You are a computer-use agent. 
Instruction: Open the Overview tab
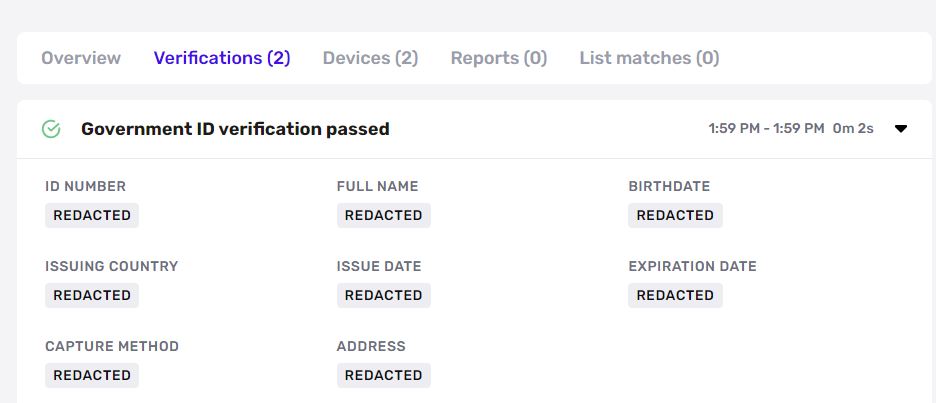(x=81, y=58)
